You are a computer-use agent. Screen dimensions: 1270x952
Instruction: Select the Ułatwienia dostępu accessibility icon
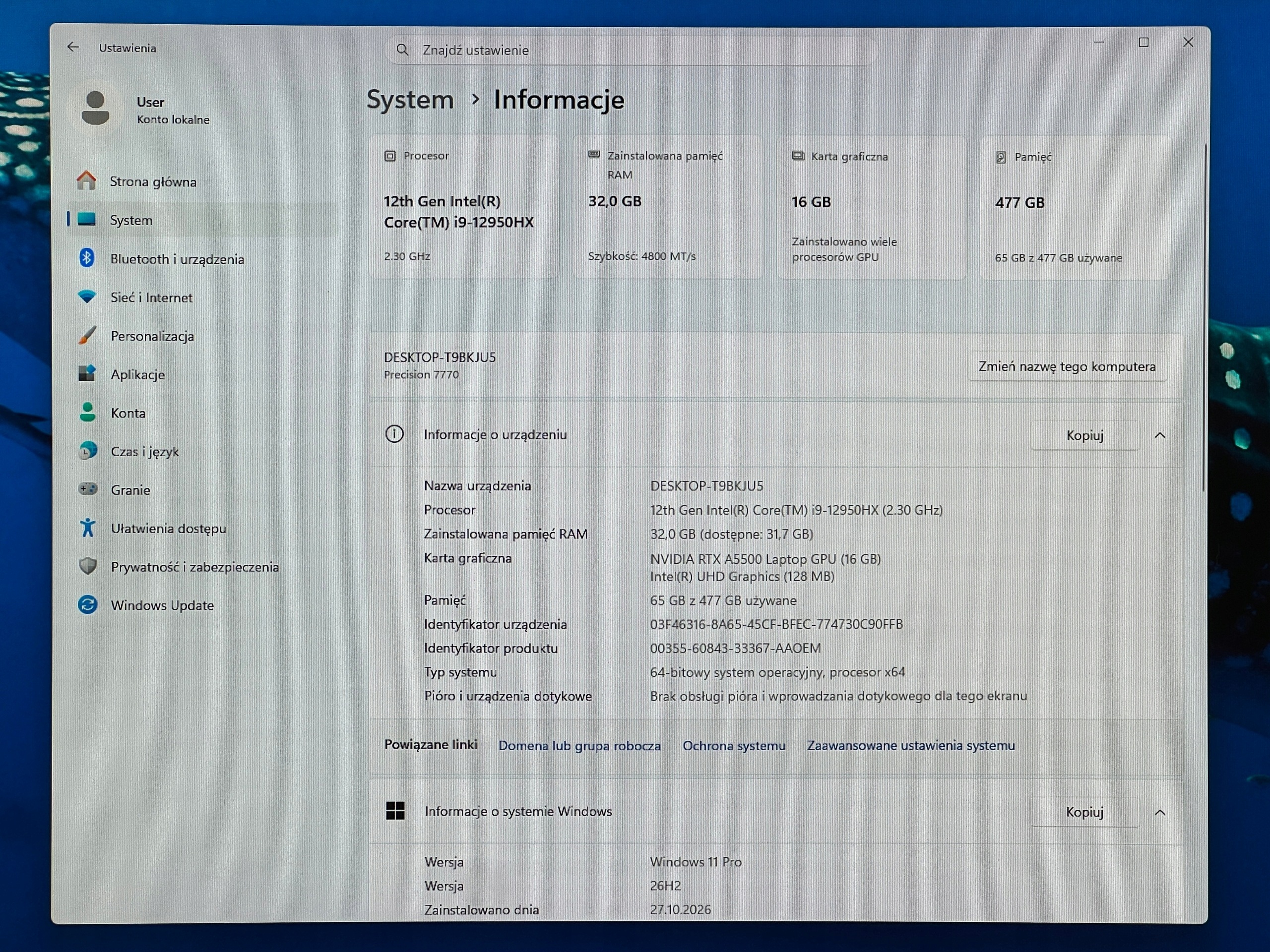pyautogui.click(x=87, y=528)
